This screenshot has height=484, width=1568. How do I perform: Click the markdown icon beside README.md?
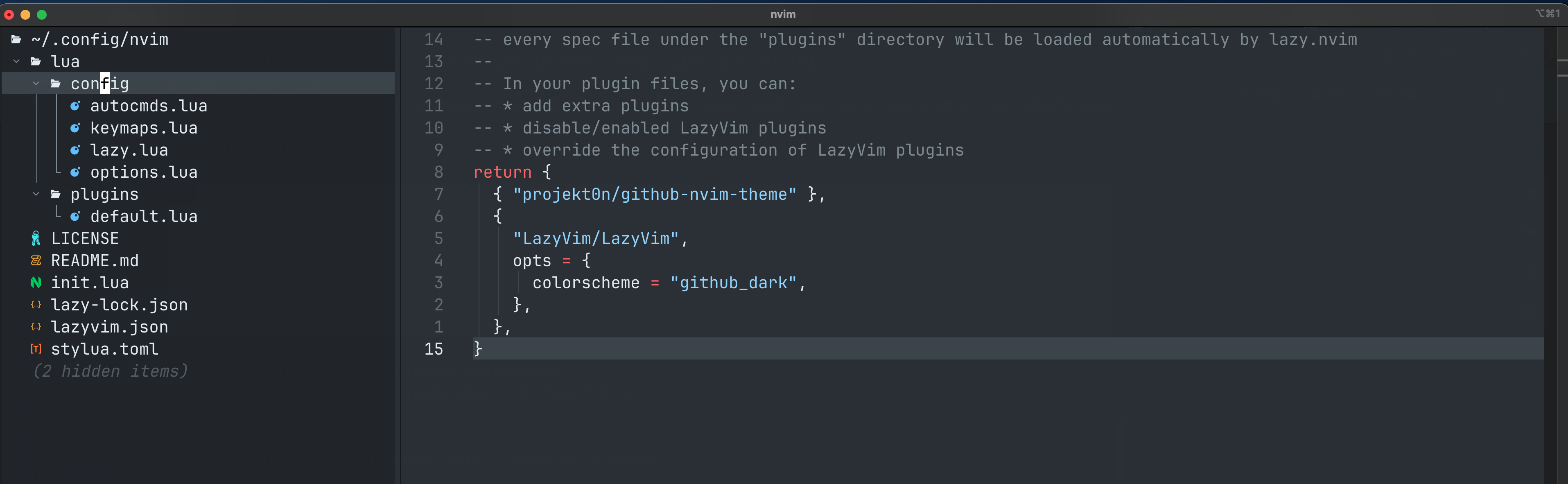36,260
